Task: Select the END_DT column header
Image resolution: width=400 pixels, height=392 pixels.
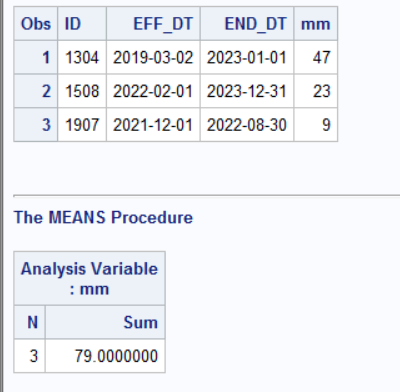Action: pos(247,24)
